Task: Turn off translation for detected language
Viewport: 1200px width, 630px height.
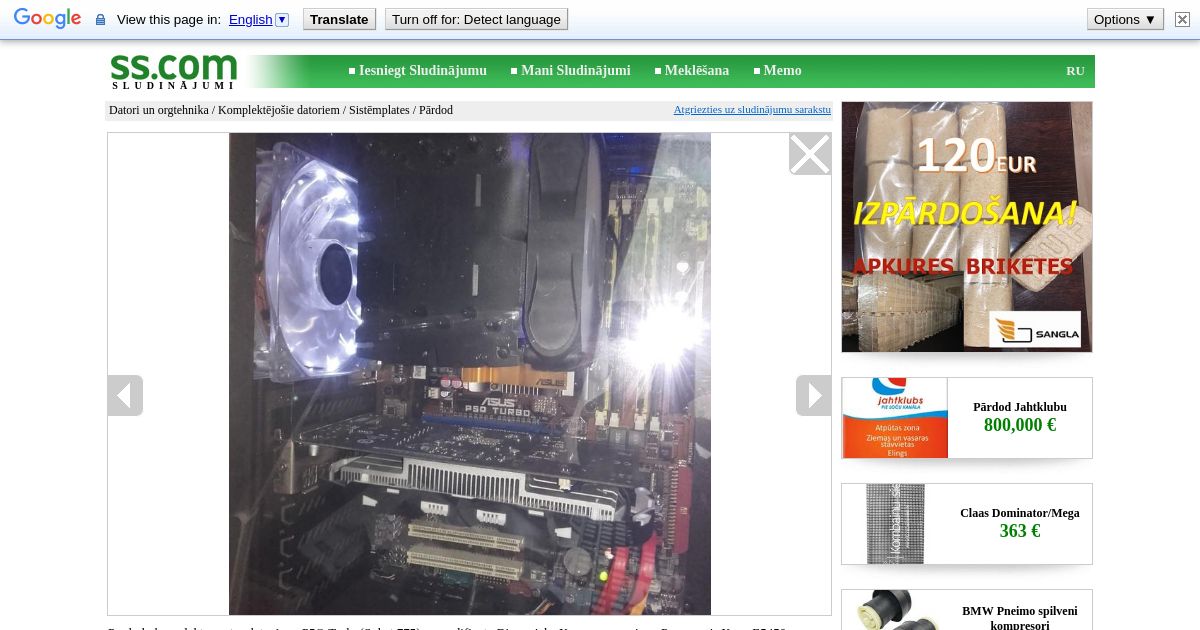Action: click(x=476, y=19)
